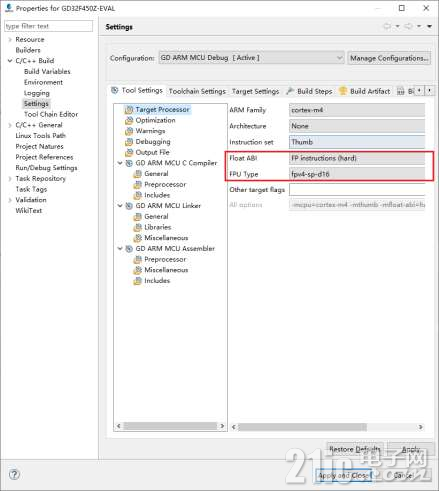The image size is (439, 491).
Task: Open the Output File settings icon
Action: pos(129,152)
